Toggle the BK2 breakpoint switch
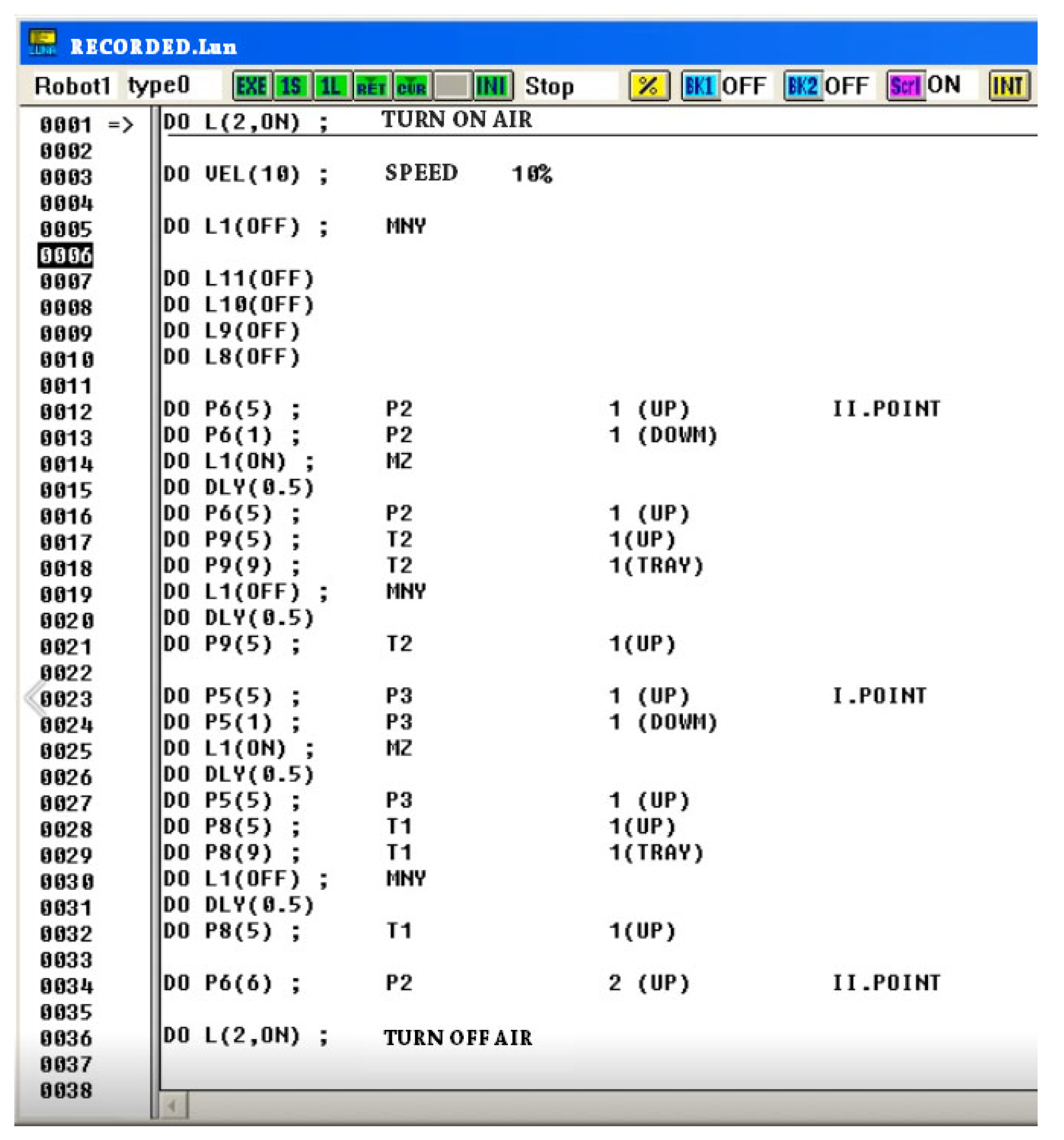The width and height of the screenshot is (1064, 1140). pos(802,86)
